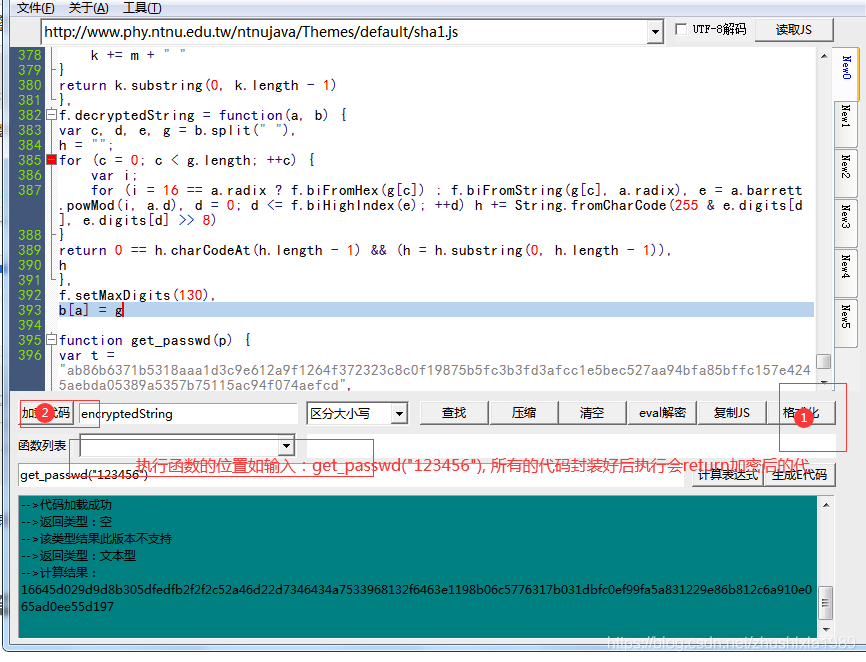Click the get_passwd("123456") expression field

tap(353, 475)
